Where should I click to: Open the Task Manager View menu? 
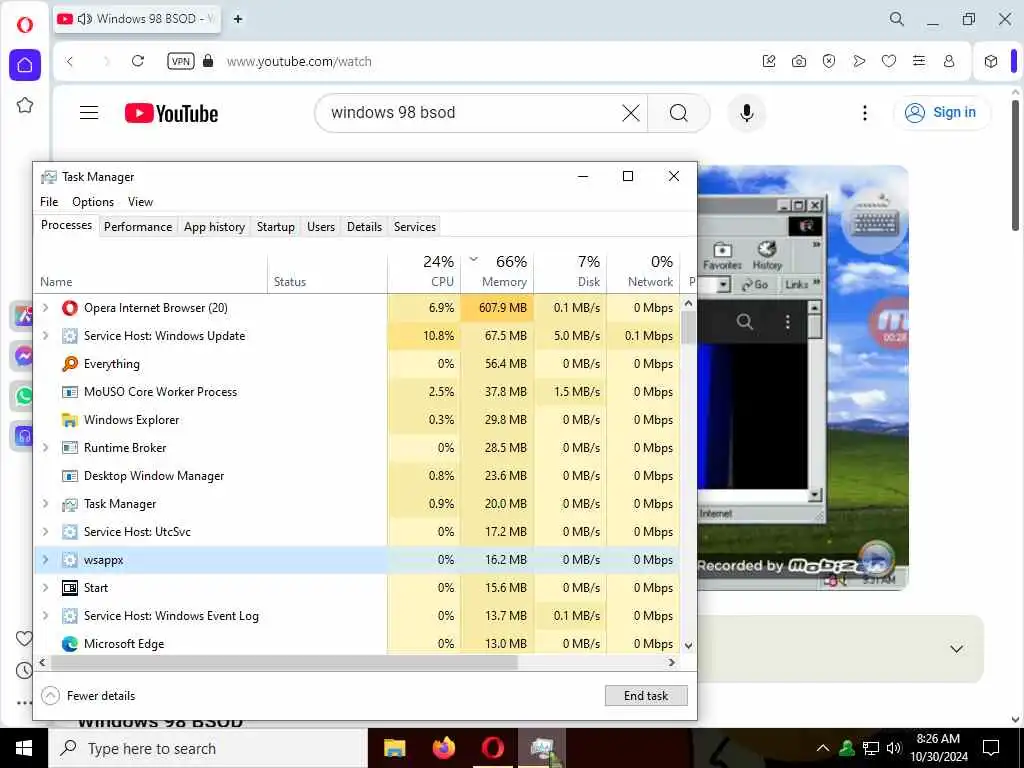pyautogui.click(x=140, y=202)
